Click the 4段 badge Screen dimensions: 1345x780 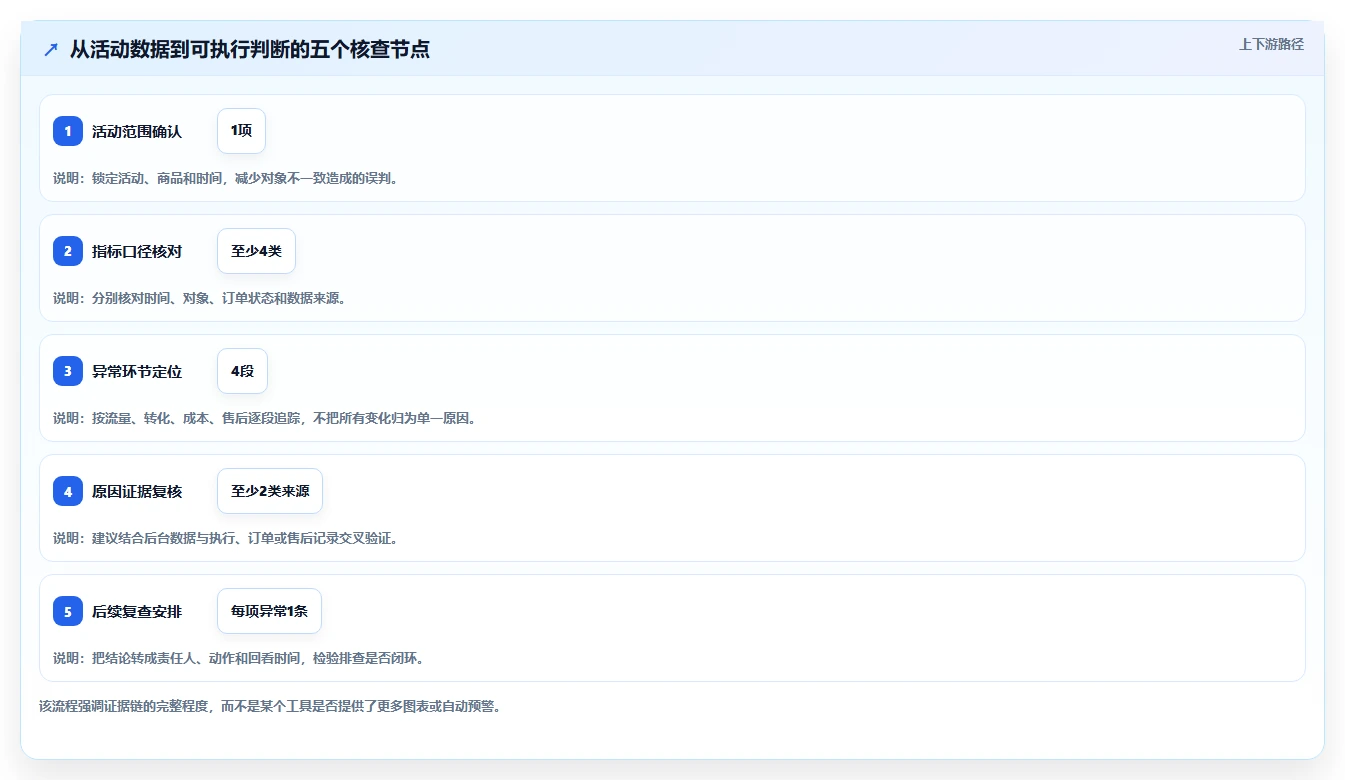[242, 371]
